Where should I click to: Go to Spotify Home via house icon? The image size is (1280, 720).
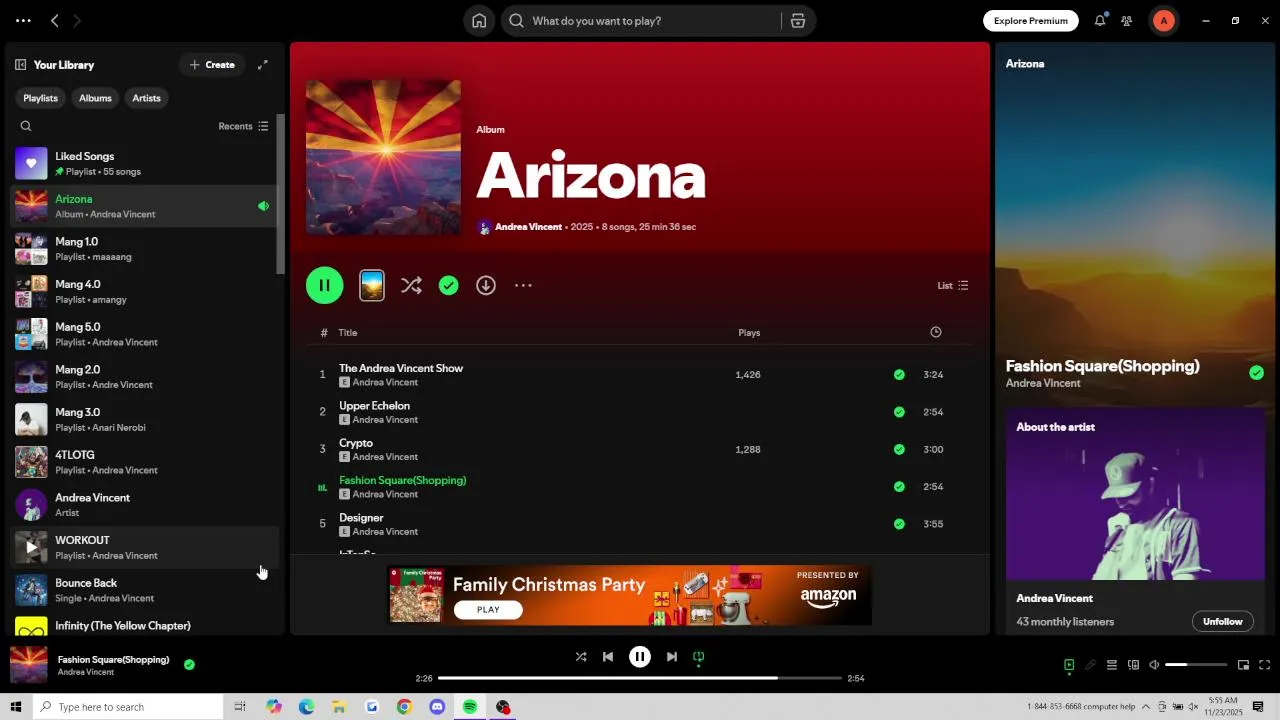click(x=479, y=21)
